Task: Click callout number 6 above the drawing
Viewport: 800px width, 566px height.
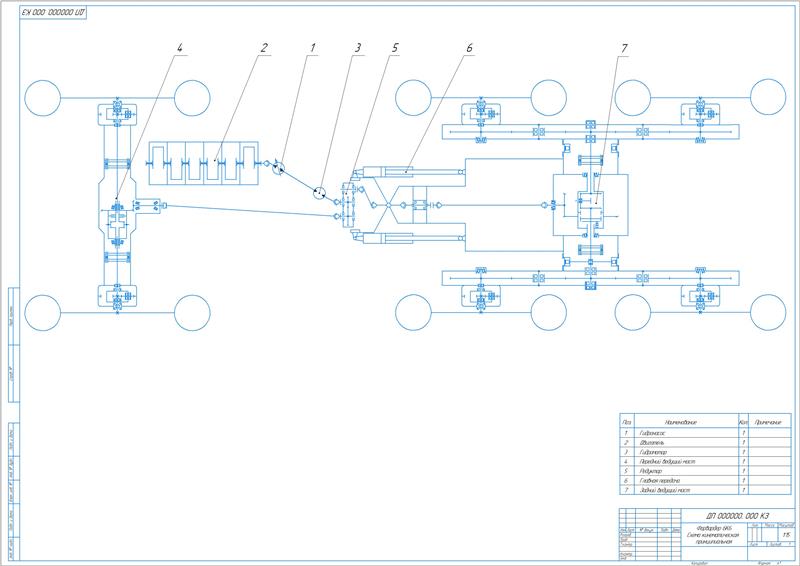Action: (x=469, y=47)
